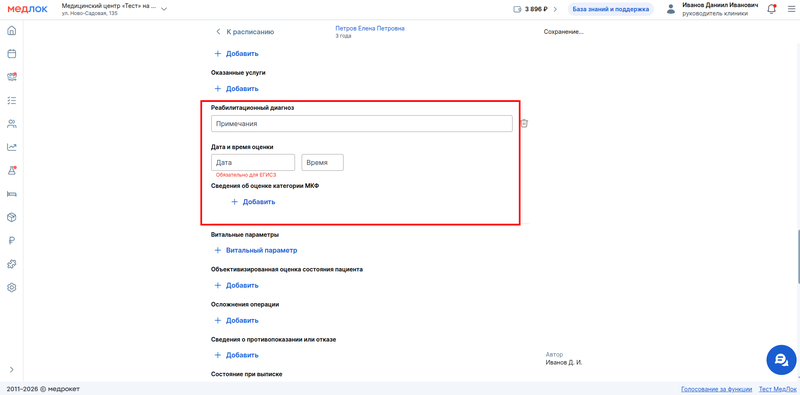Open База знаний и поддержка
This screenshot has width=800, height=395.
(611, 9)
